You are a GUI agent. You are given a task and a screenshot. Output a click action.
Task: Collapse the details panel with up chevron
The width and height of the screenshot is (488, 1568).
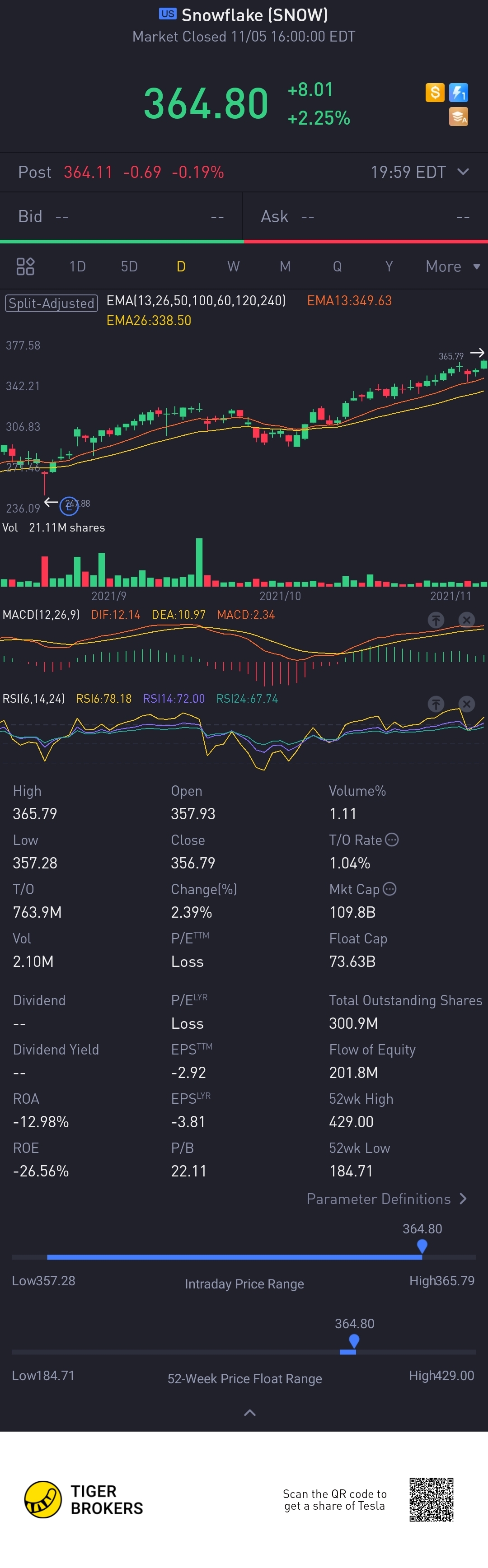tap(250, 1412)
